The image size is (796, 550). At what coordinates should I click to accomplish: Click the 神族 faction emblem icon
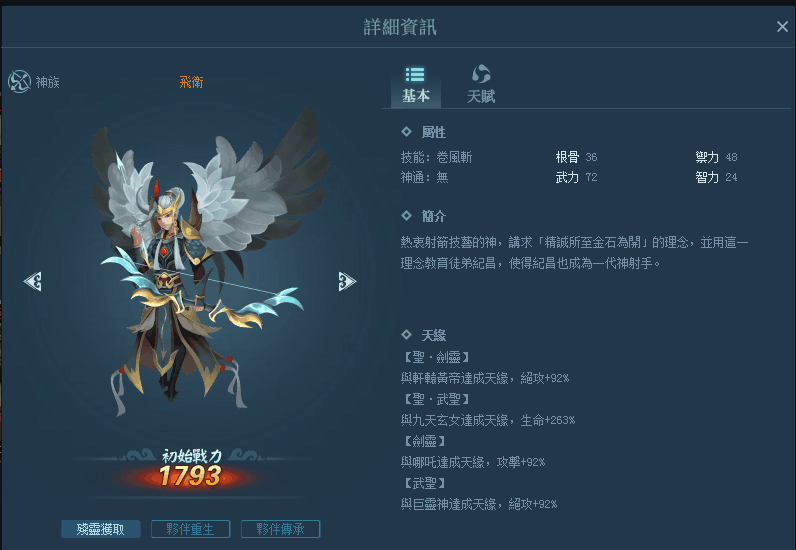tap(19, 81)
